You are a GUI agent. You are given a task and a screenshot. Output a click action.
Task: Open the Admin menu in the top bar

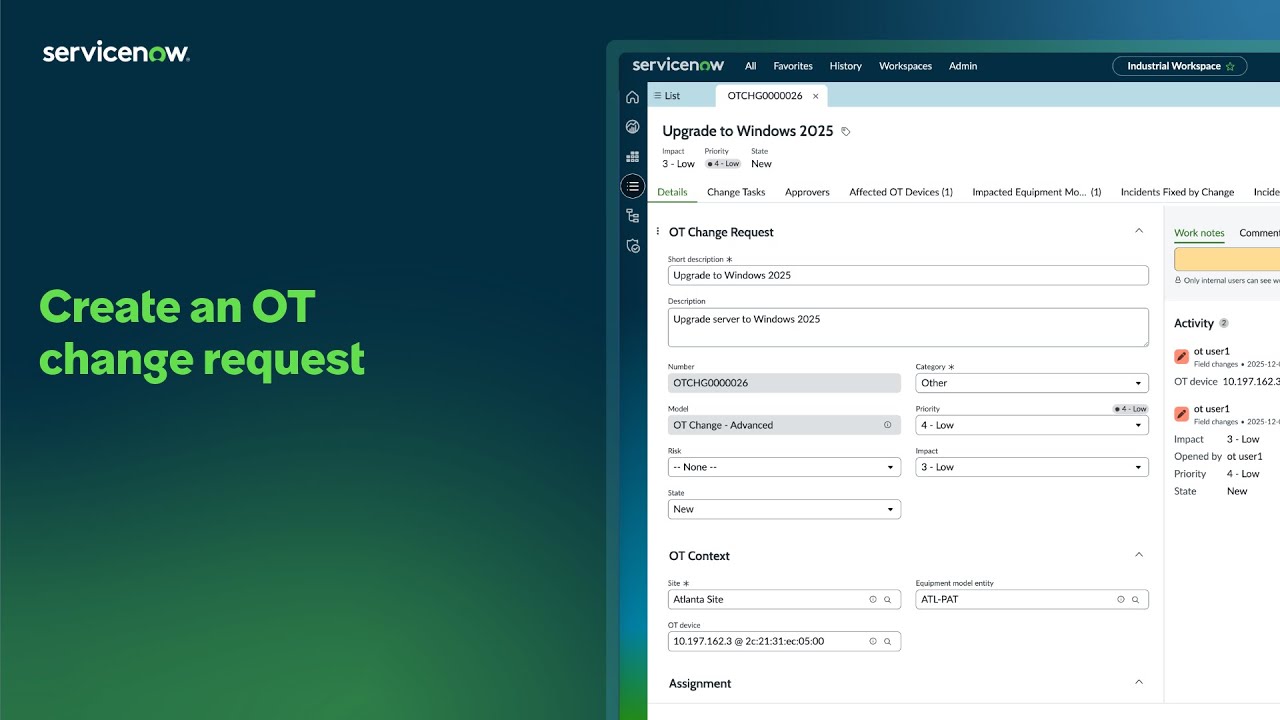coord(963,66)
